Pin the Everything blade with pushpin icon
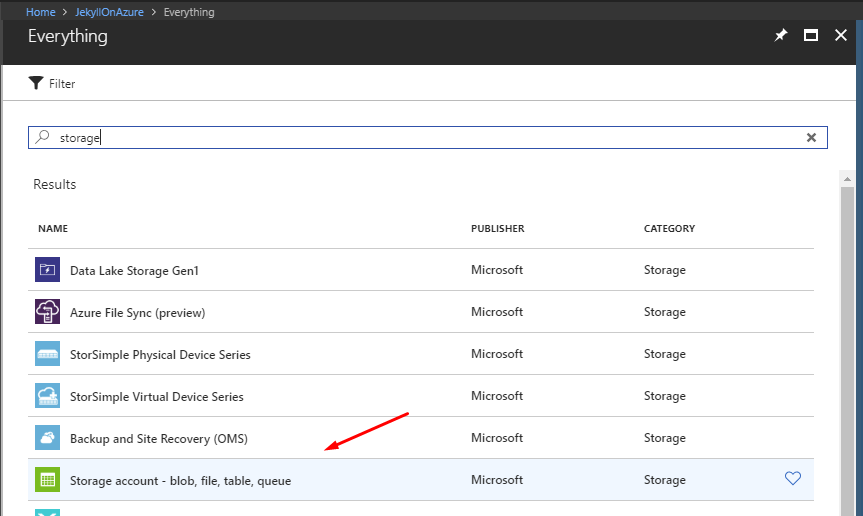The image size is (863, 516). point(780,36)
